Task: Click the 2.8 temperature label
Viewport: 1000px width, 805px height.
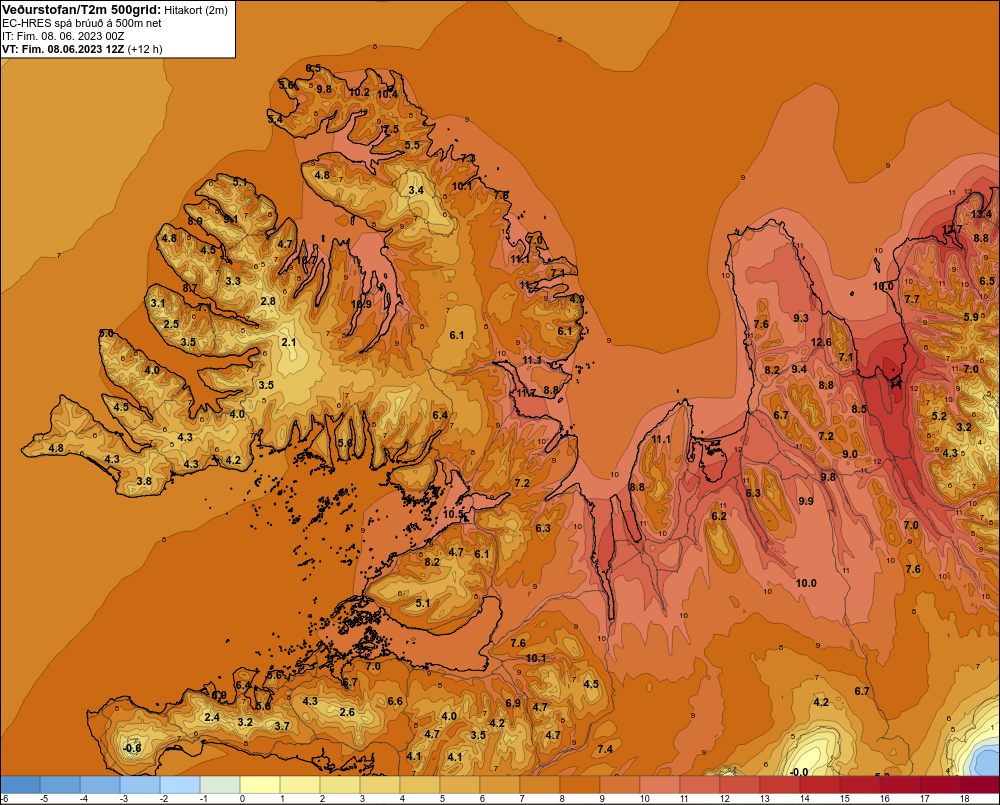Action: tap(268, 301)
